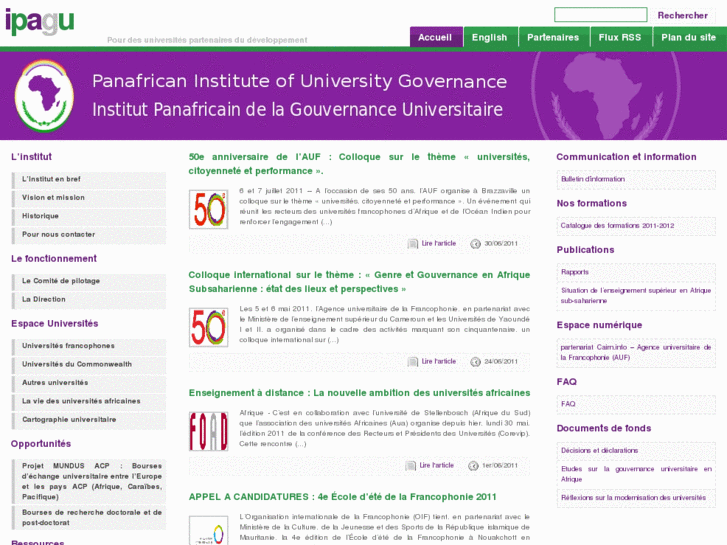Switch to the English tab
This screenshot has height=545, width=727.
(x=490, y=37)
